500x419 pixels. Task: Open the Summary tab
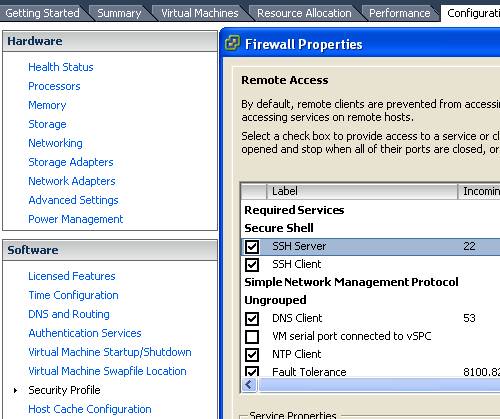[x=119, y=13]
